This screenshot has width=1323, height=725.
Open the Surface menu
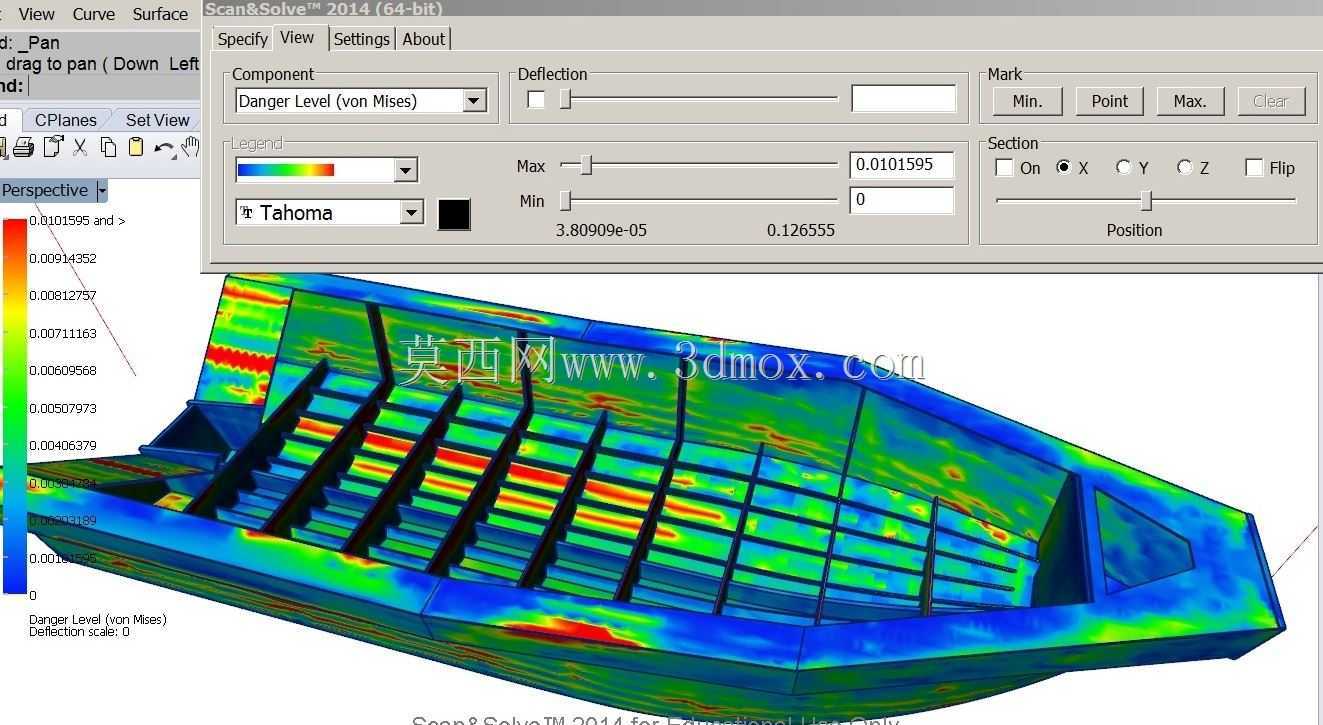[x=160, y=14]
